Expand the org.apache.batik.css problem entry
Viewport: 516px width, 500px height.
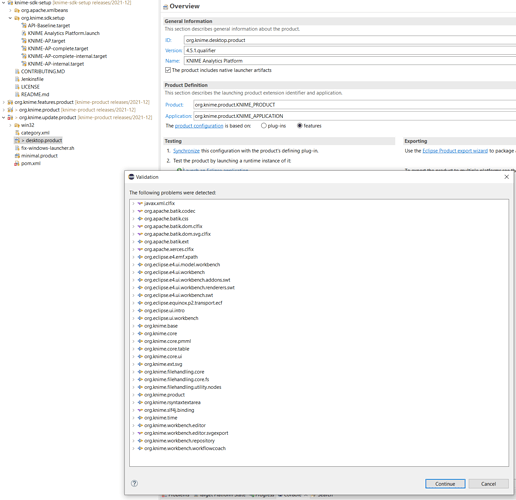tap(133, 219)
